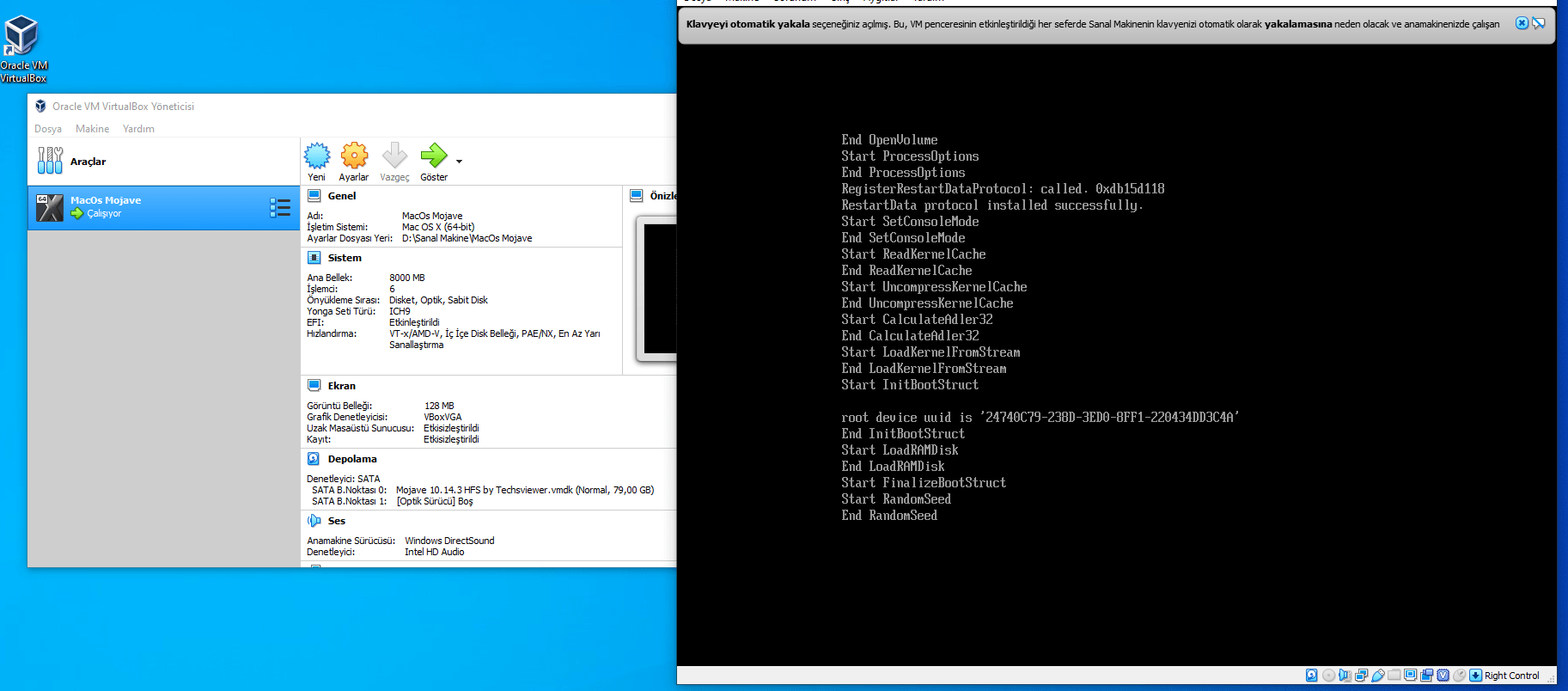This screenshot has width=1568, height=691.
Task: Click the Ekran section display icon
Action: point(314,386)
